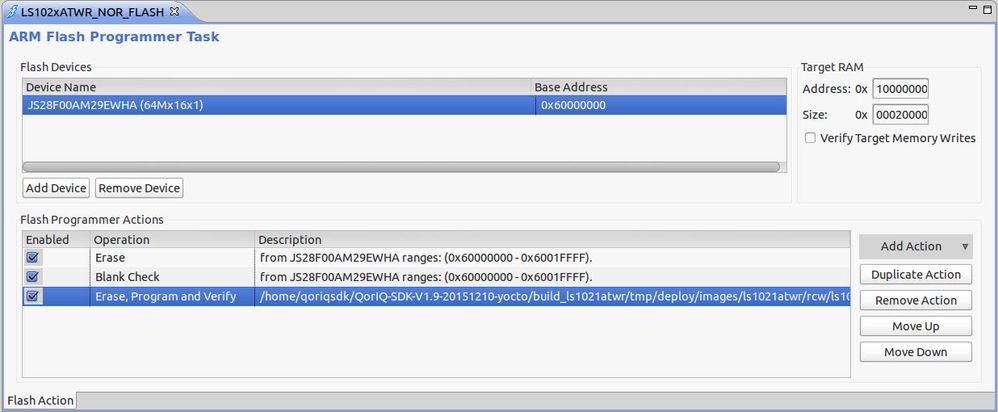Click Duplicate Action button

point(915,275)
